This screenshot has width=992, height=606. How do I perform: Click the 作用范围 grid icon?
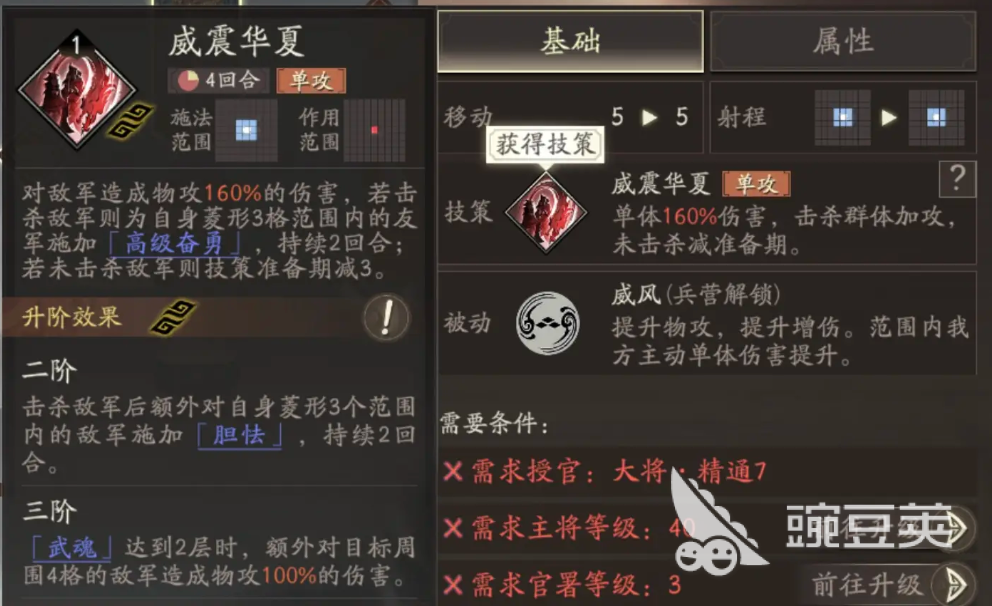click(x=375, y=130)
